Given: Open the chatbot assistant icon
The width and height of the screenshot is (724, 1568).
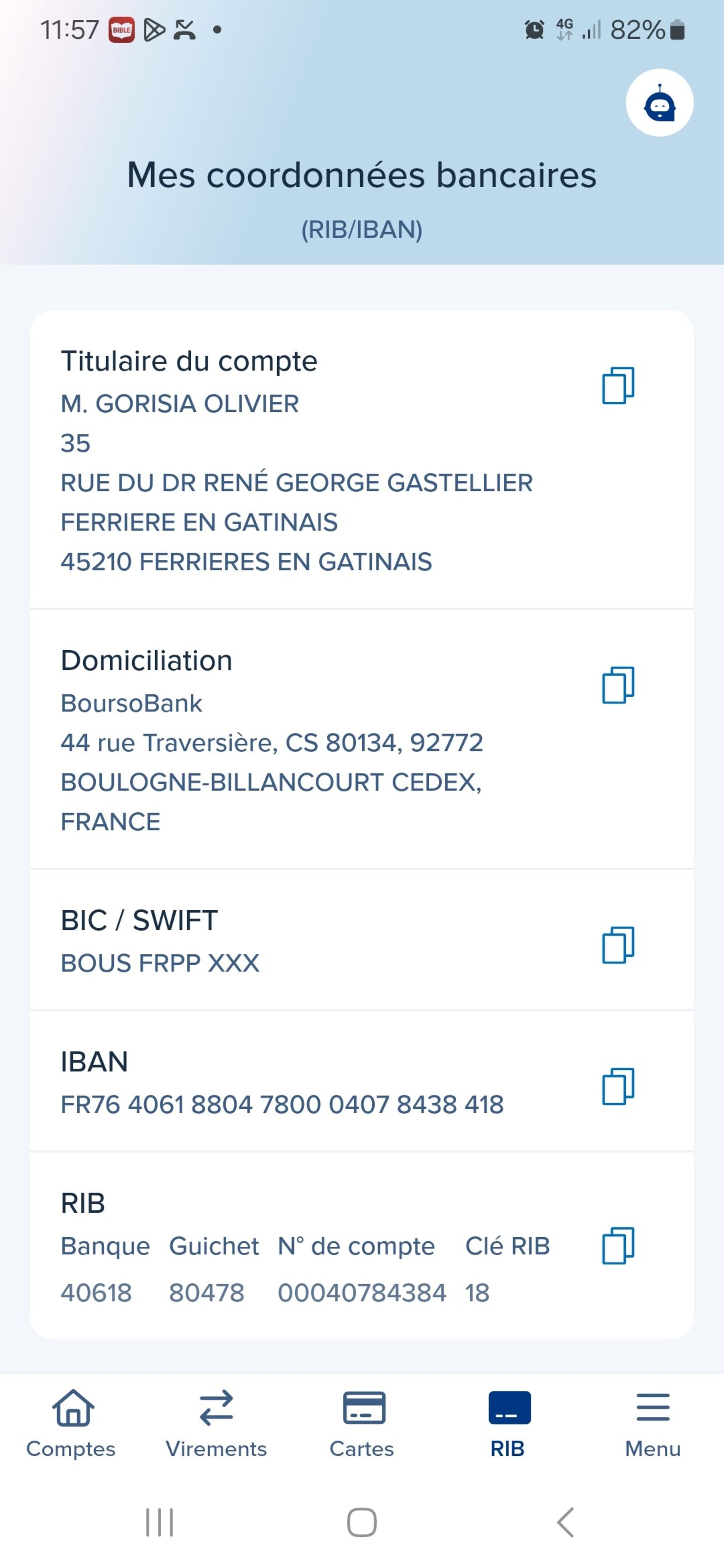Looking at the screenshot, I should click(660, 103).
